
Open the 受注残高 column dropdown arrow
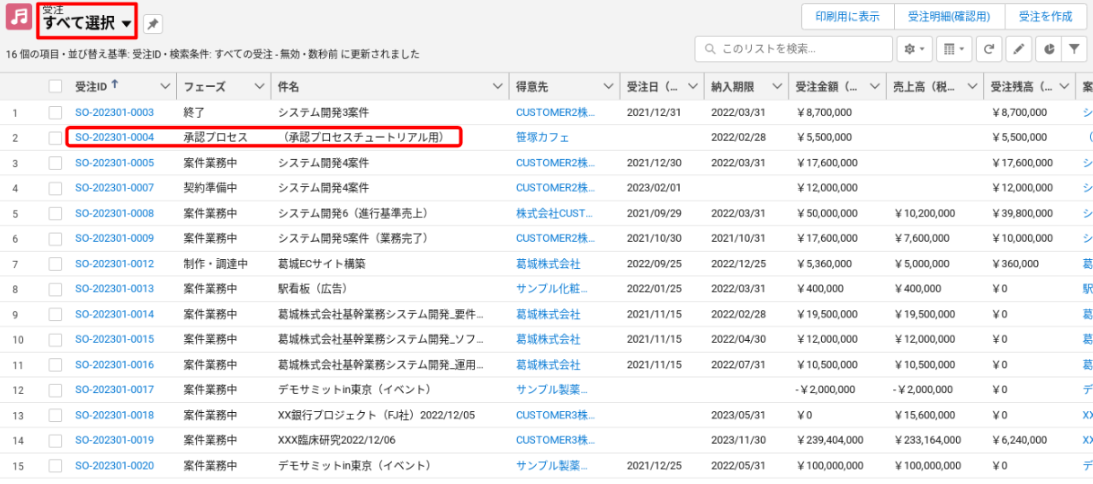tap(1064, 86)
